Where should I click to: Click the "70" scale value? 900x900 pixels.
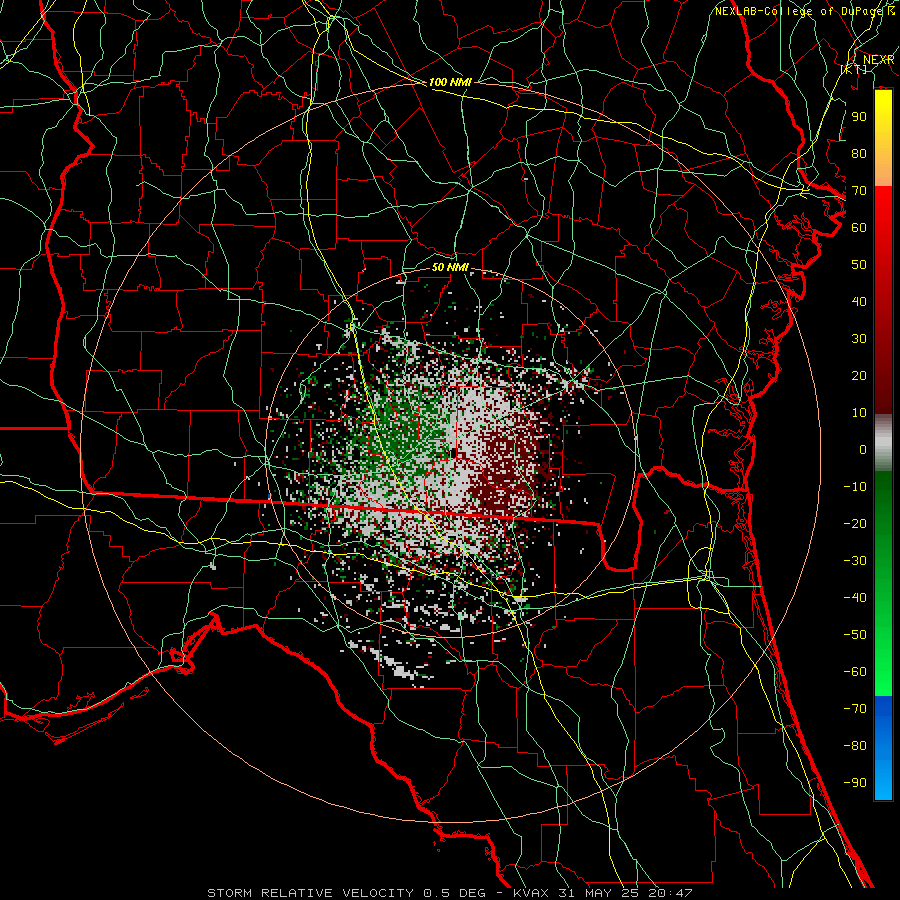859,191
